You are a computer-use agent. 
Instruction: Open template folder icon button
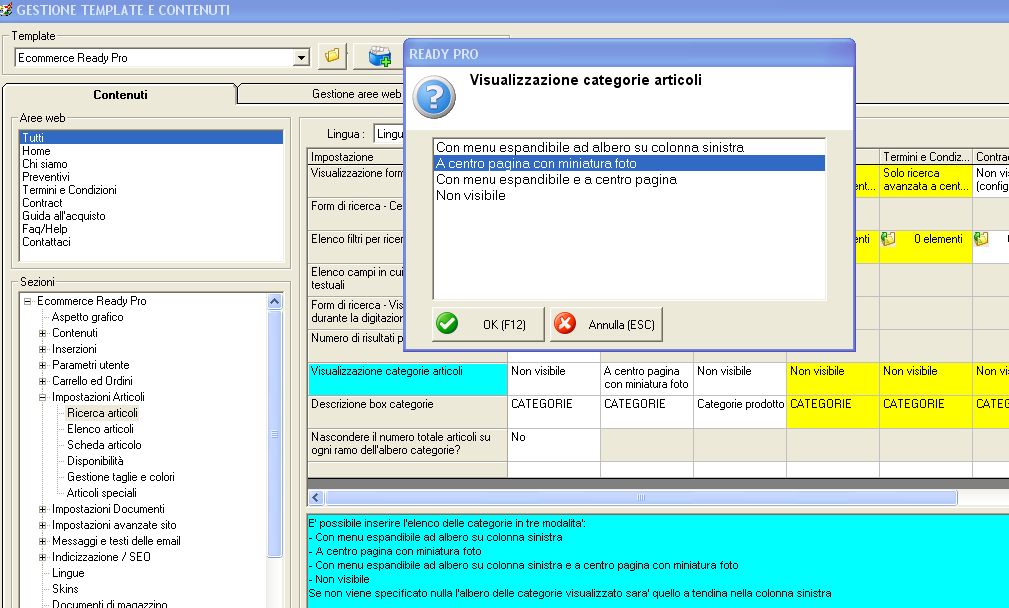pyautogui.click(x=332, y=57)
